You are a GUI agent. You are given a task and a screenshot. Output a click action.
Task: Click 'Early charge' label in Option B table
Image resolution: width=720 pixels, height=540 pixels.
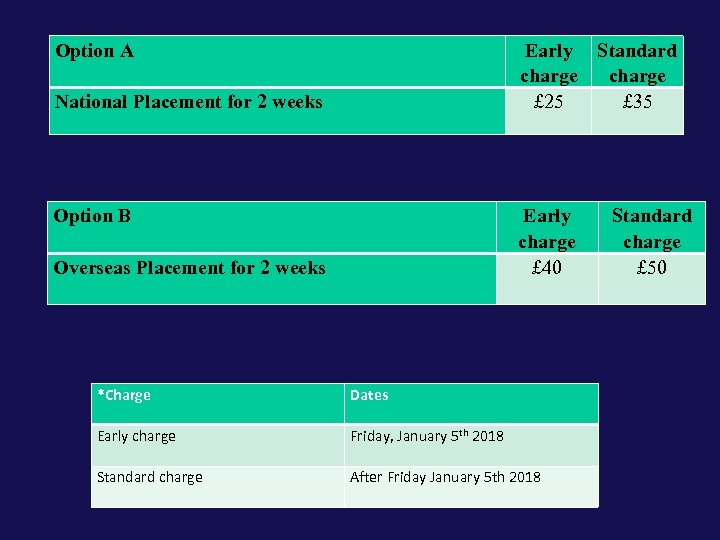[x=547, y=229]
